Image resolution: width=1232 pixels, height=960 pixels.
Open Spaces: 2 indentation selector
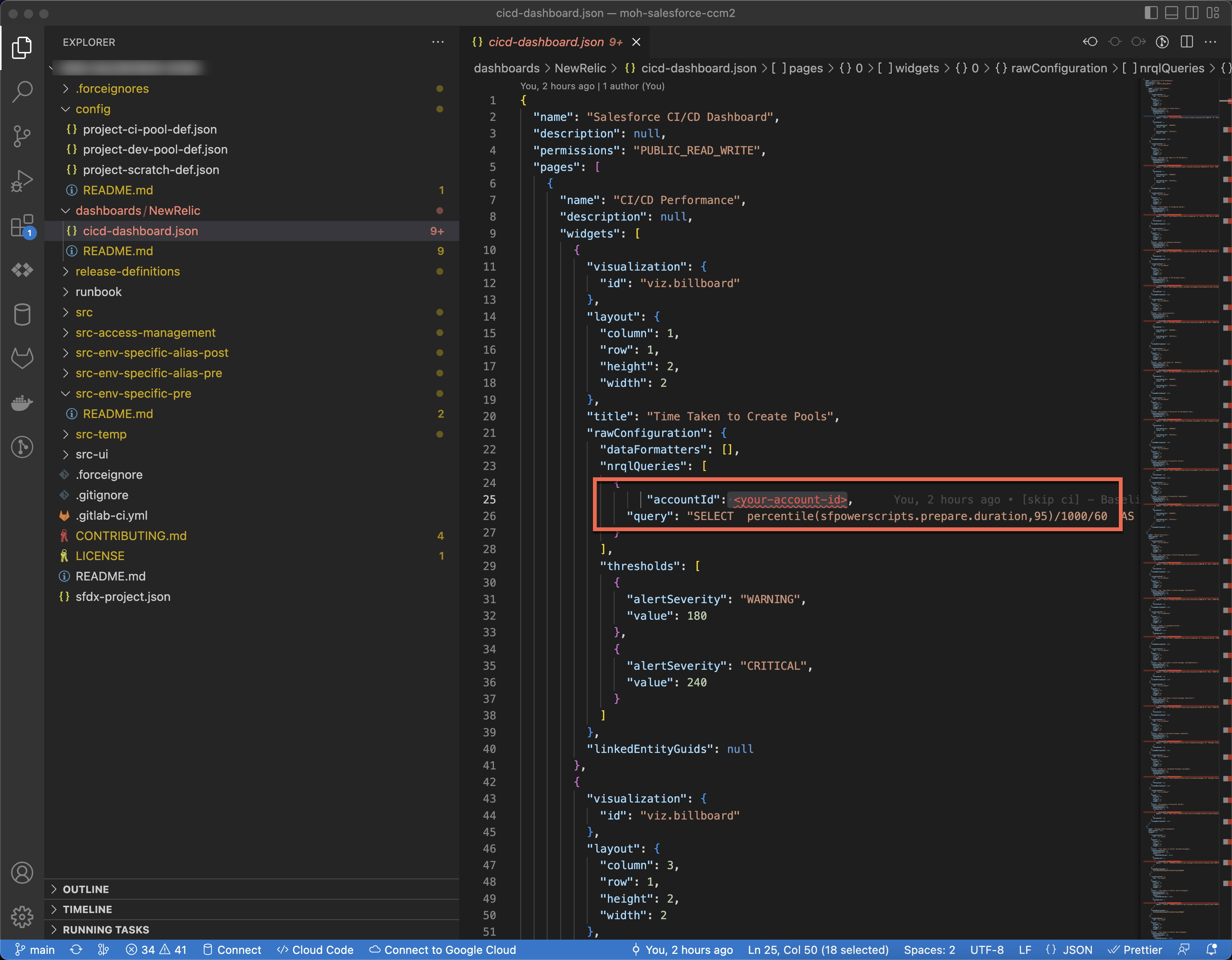pyautogui.click(x=930, y=950)
